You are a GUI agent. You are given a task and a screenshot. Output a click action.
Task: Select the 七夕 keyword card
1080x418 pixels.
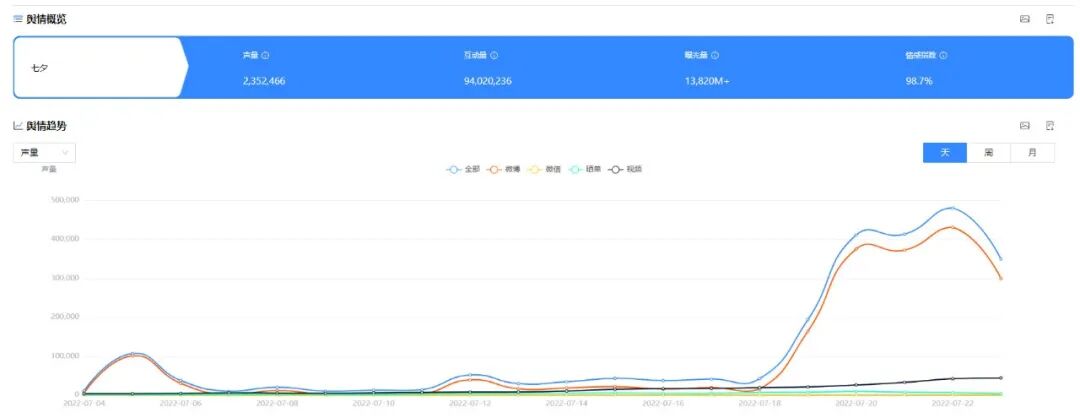point(100,67)
